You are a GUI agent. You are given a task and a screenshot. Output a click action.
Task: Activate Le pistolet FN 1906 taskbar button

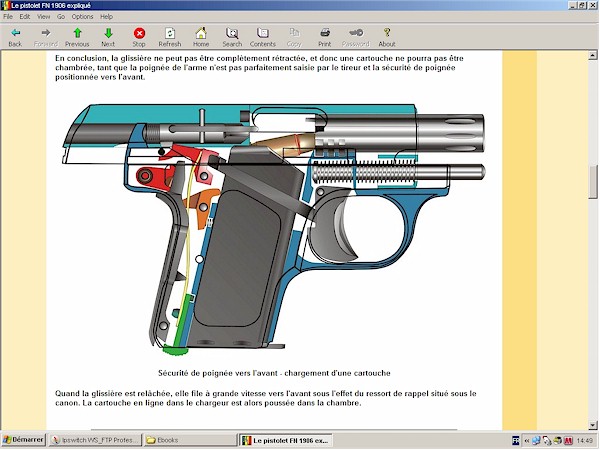pyautogui.click(x=285, y=440)
